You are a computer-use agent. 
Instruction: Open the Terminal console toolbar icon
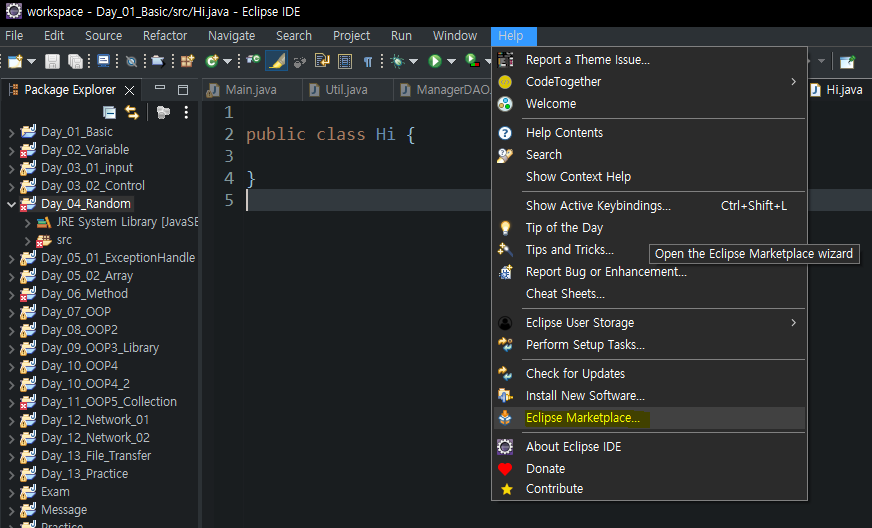103,61
